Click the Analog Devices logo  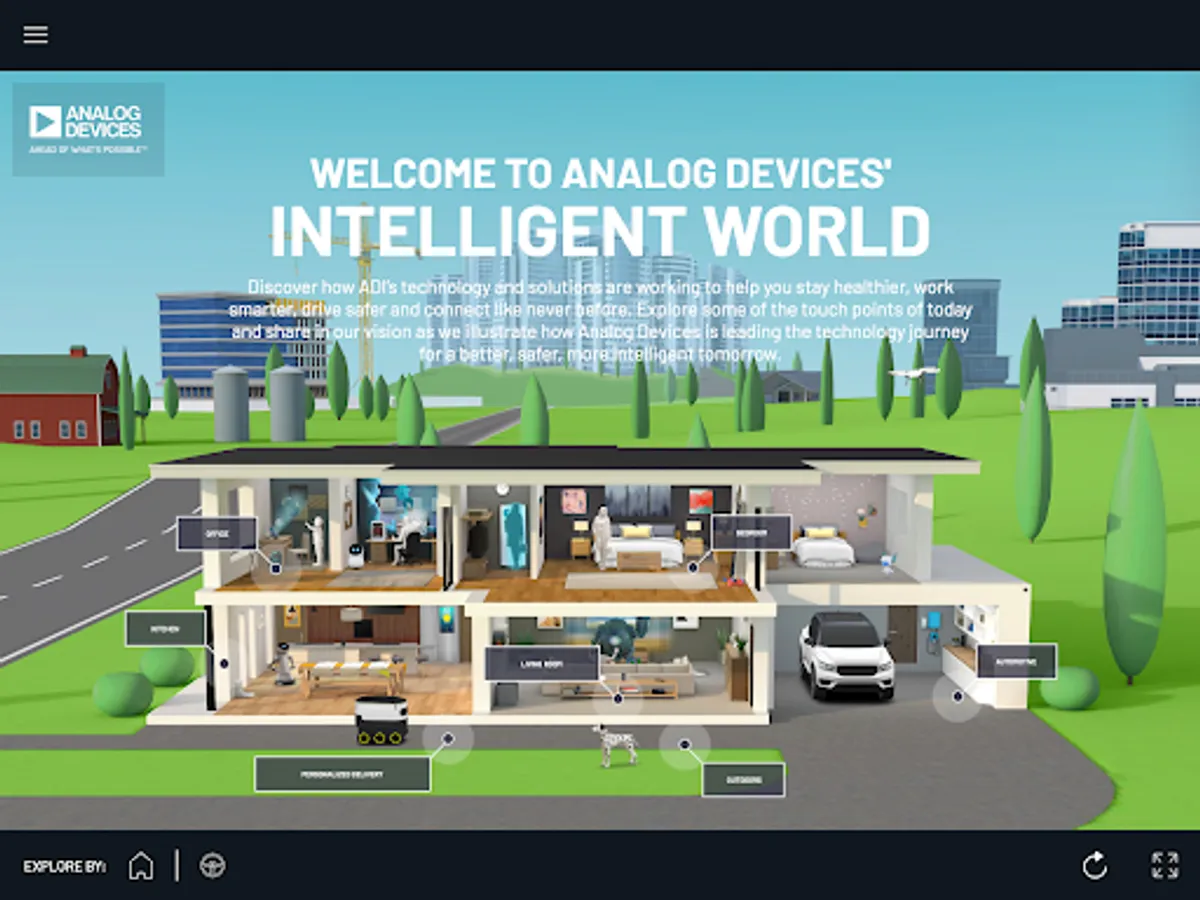88,129
